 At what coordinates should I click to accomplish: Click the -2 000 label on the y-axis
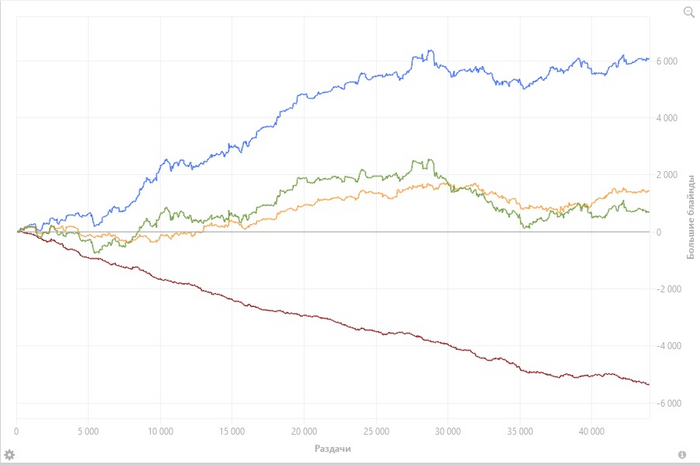tap(668, 289)
